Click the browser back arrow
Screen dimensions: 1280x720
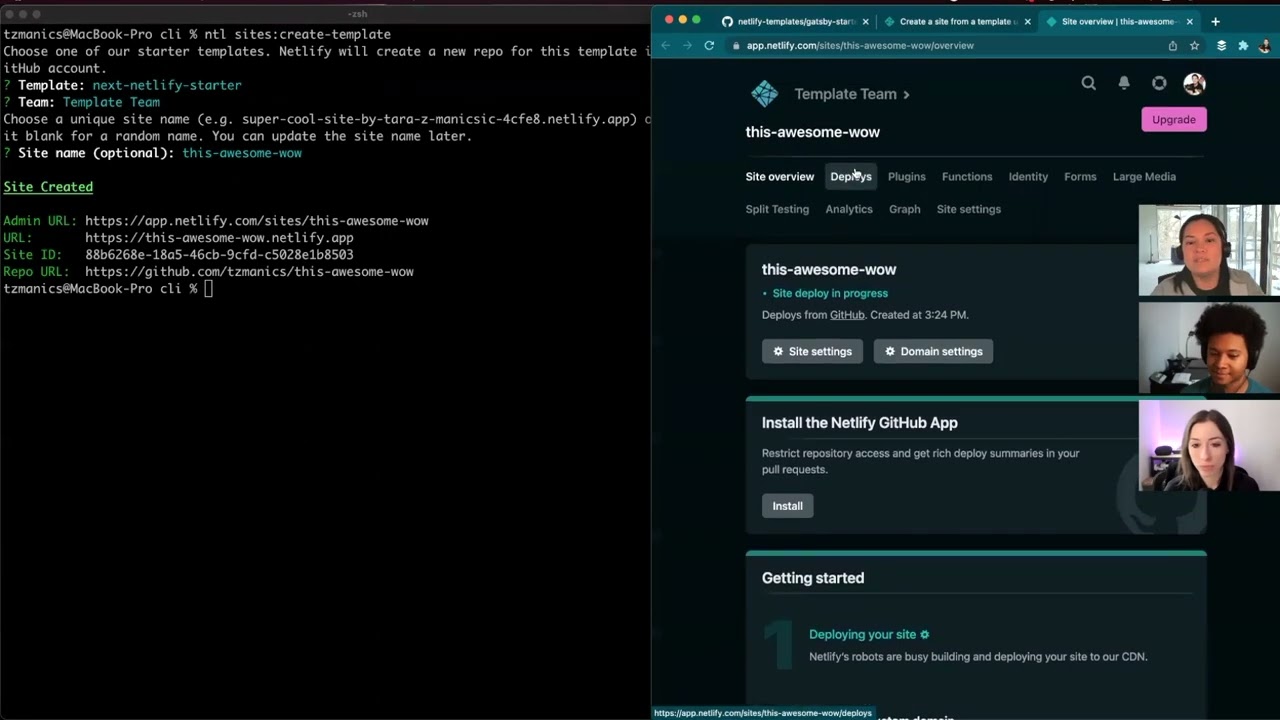[x=666, y=45]
